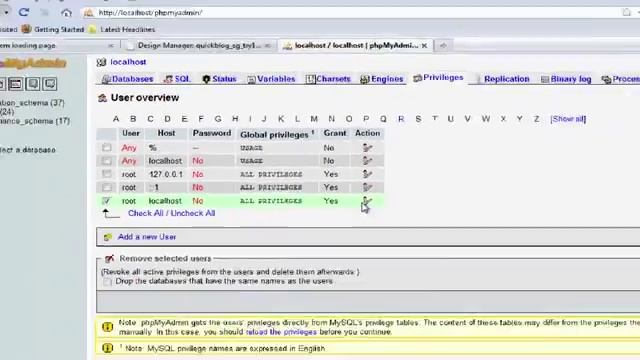This screenshot has width=640, height=360.
Task: Click the Show all users link
Action: (568, 119)
